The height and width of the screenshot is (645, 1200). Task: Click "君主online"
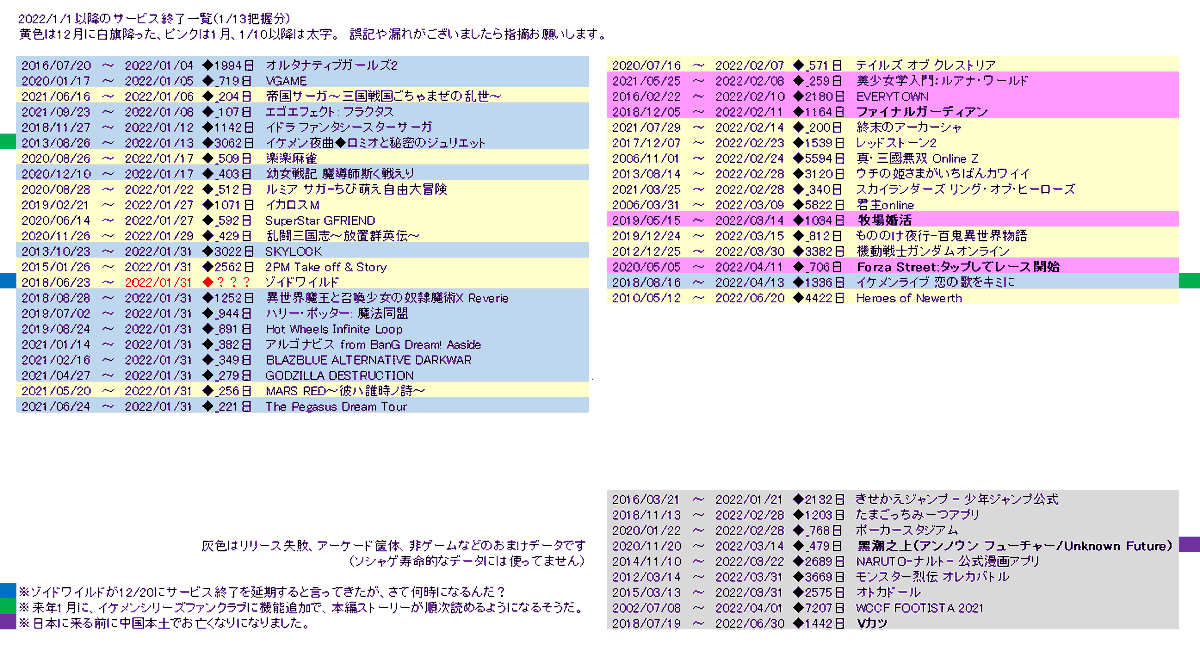tap(886, 205)
